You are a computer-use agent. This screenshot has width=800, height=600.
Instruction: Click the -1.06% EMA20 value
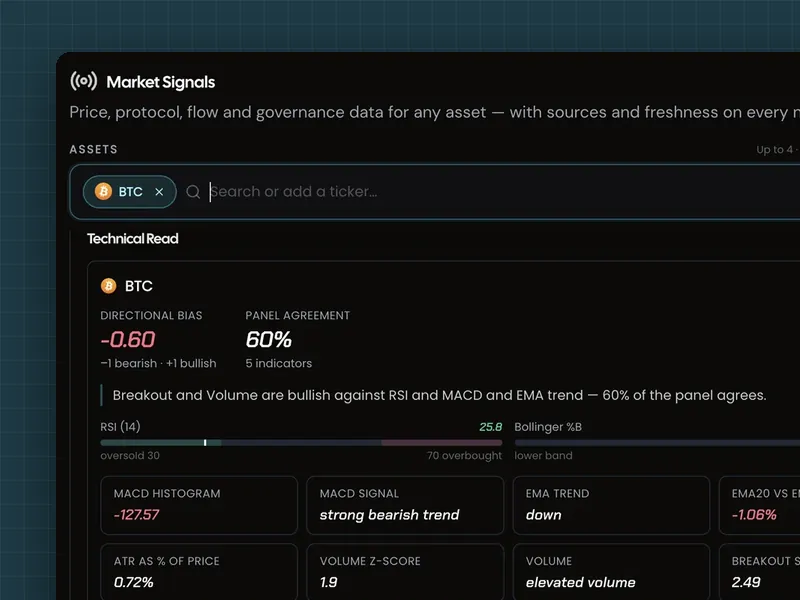(754, 514)
